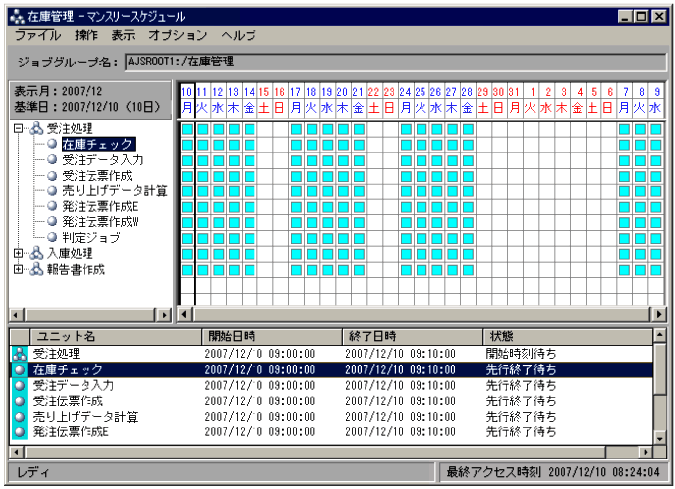Click the unit list scroll up arrow
The width and height of the screenshot is (675, 489).
pos(660,335)
